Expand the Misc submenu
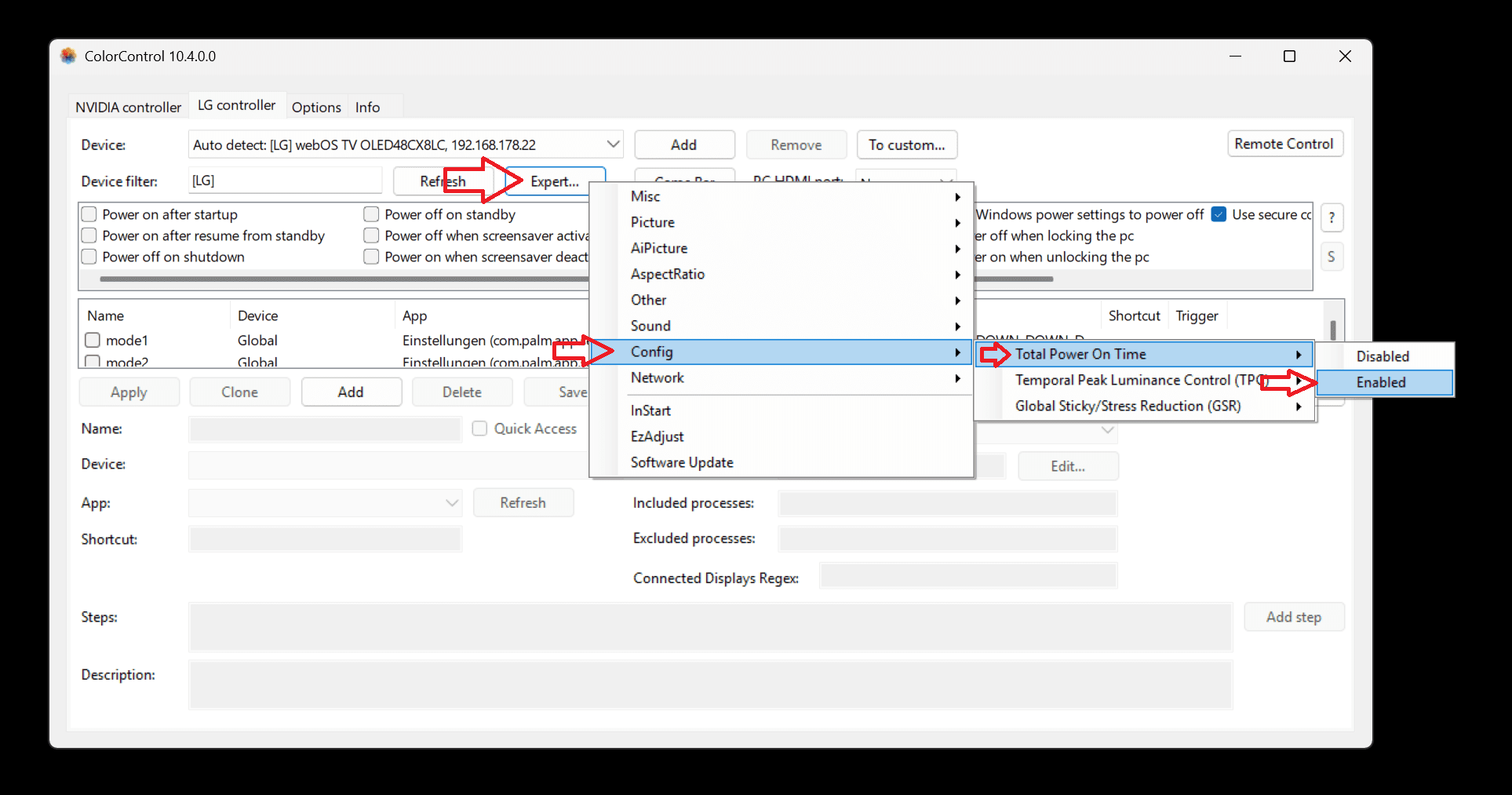 click(x=782, y=196)
